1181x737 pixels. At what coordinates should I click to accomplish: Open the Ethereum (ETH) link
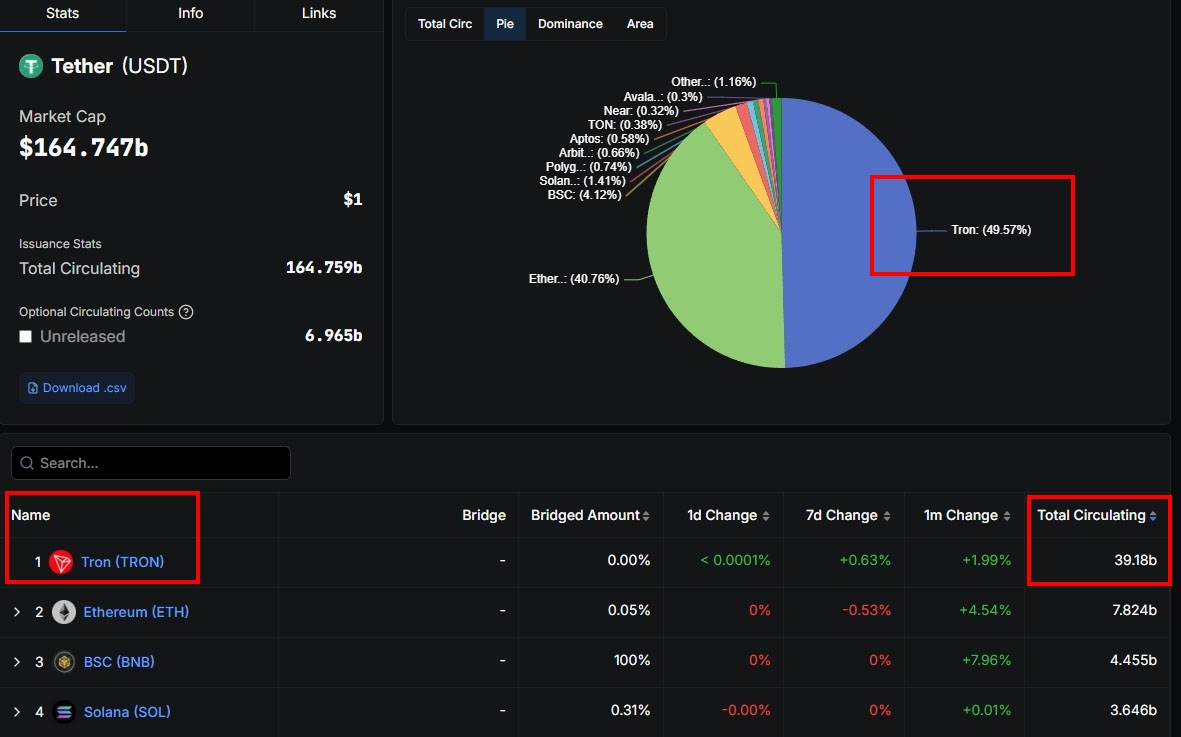tap(136, 612)
